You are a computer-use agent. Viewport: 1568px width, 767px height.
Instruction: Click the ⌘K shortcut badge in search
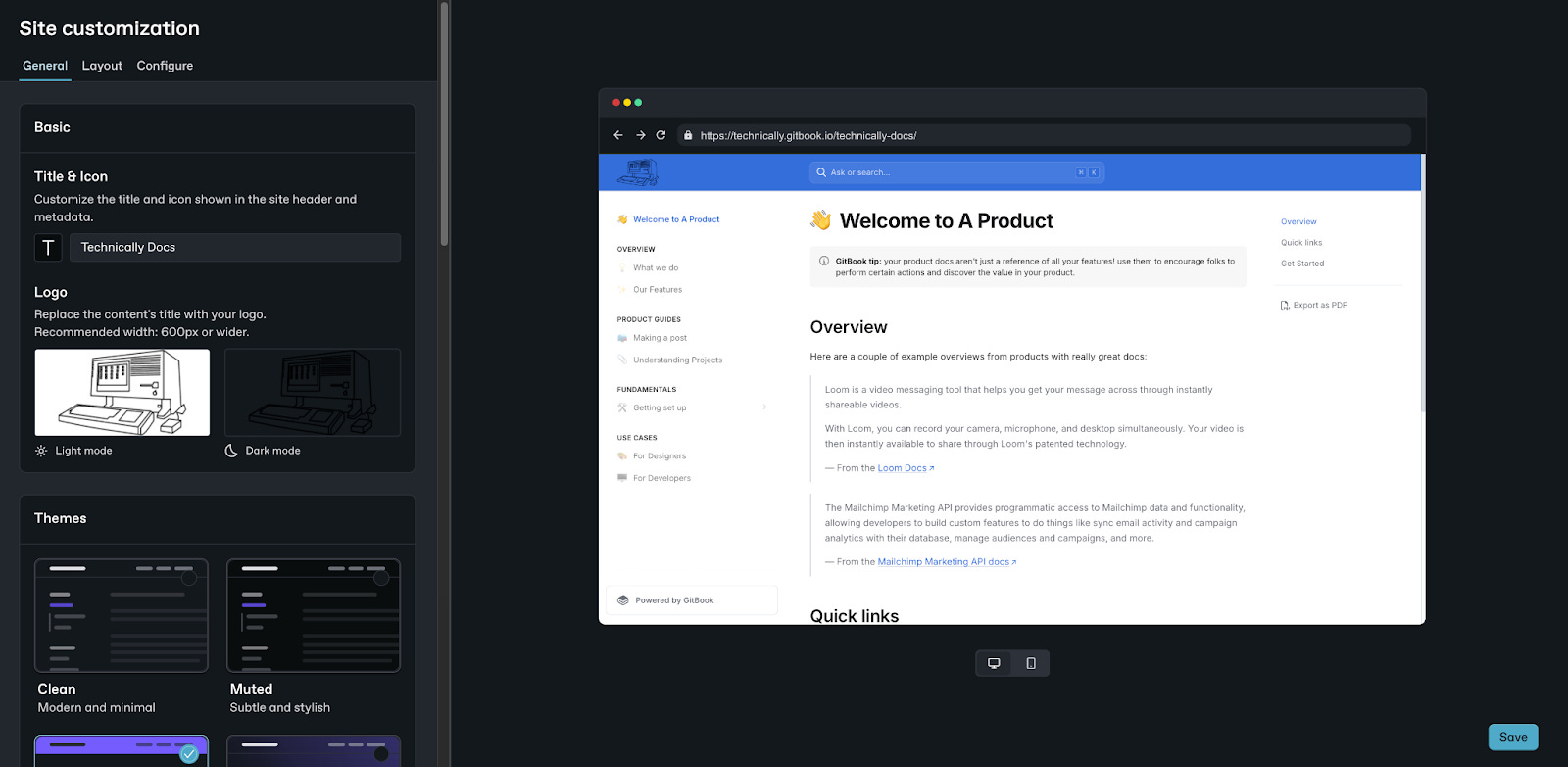(x=1087, y=172)
